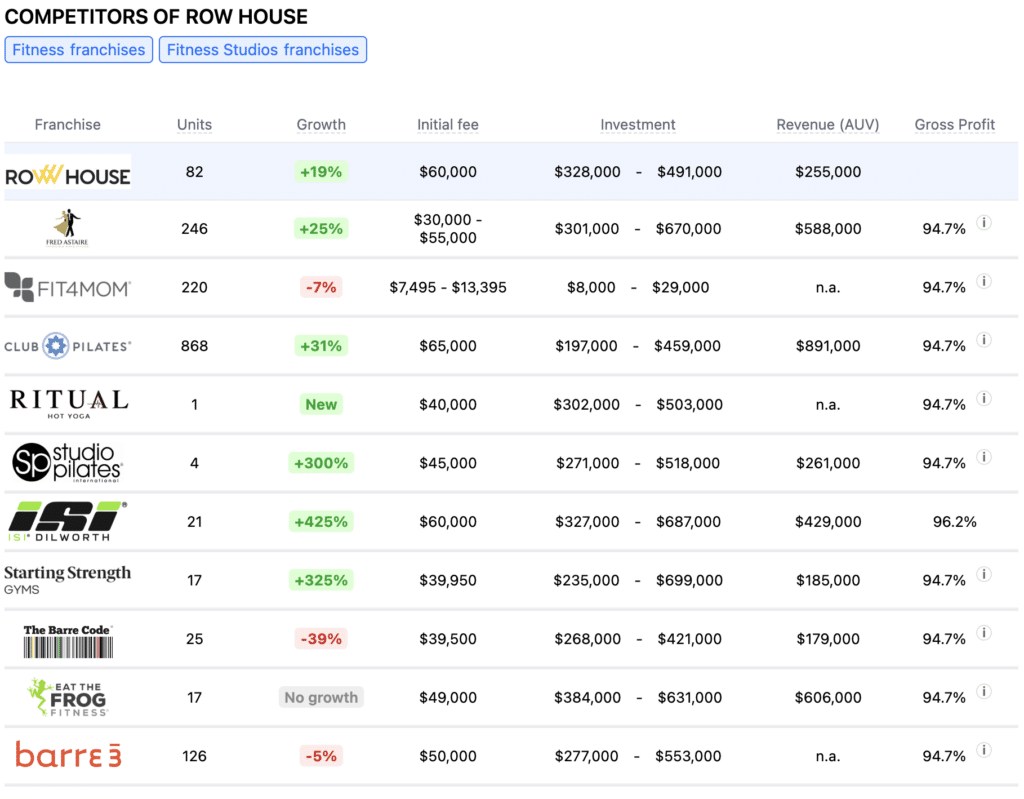Viewport: 1024px width, 799px height.
Task: Open The Barre Code logo
Action: click(x=68, y=640)
